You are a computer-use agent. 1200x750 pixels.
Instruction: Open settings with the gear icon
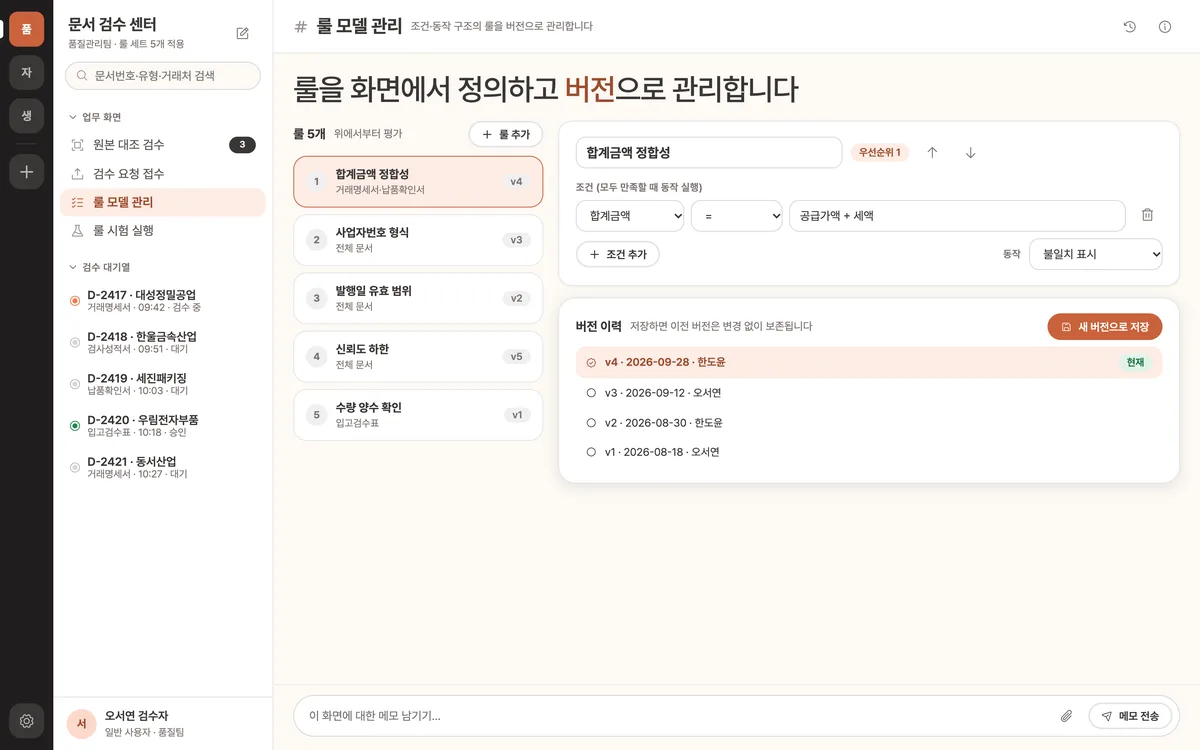pyautogui.click(x=26, y=721)
